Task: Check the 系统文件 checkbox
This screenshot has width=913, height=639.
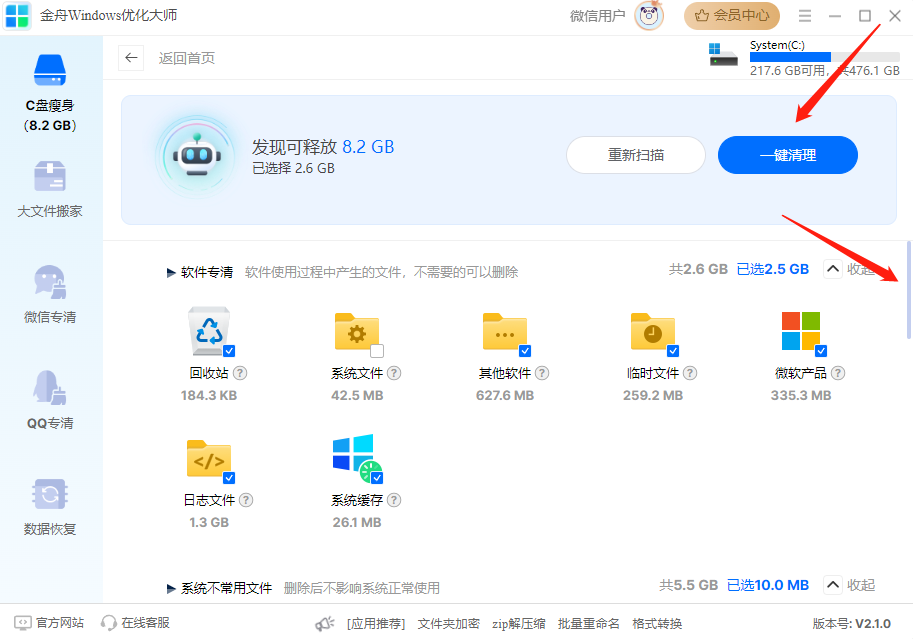Action: tap(377, 351)
